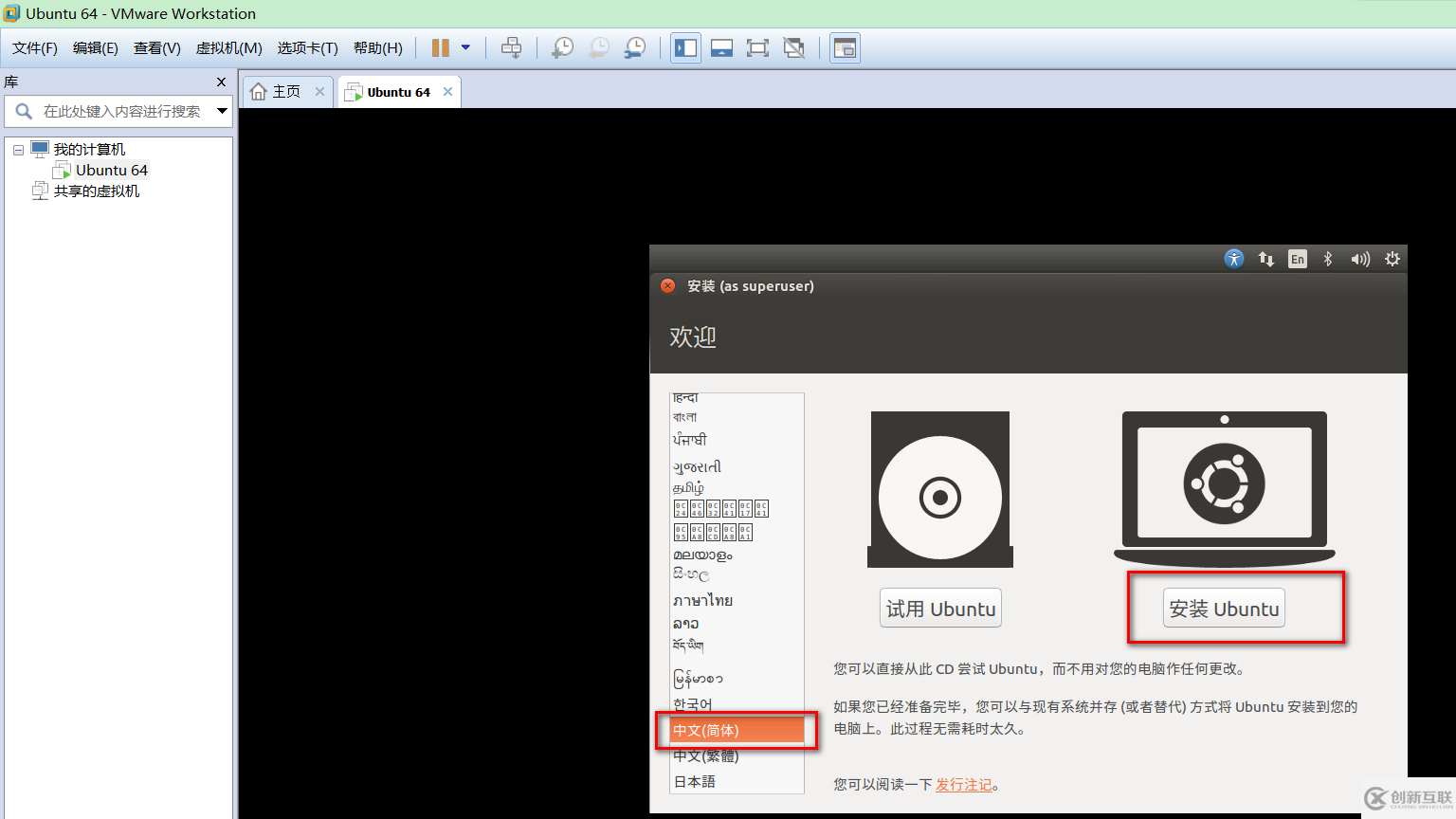
Task: Click the laptop install-Ubuntu image
Action: tap(1224, 489)
